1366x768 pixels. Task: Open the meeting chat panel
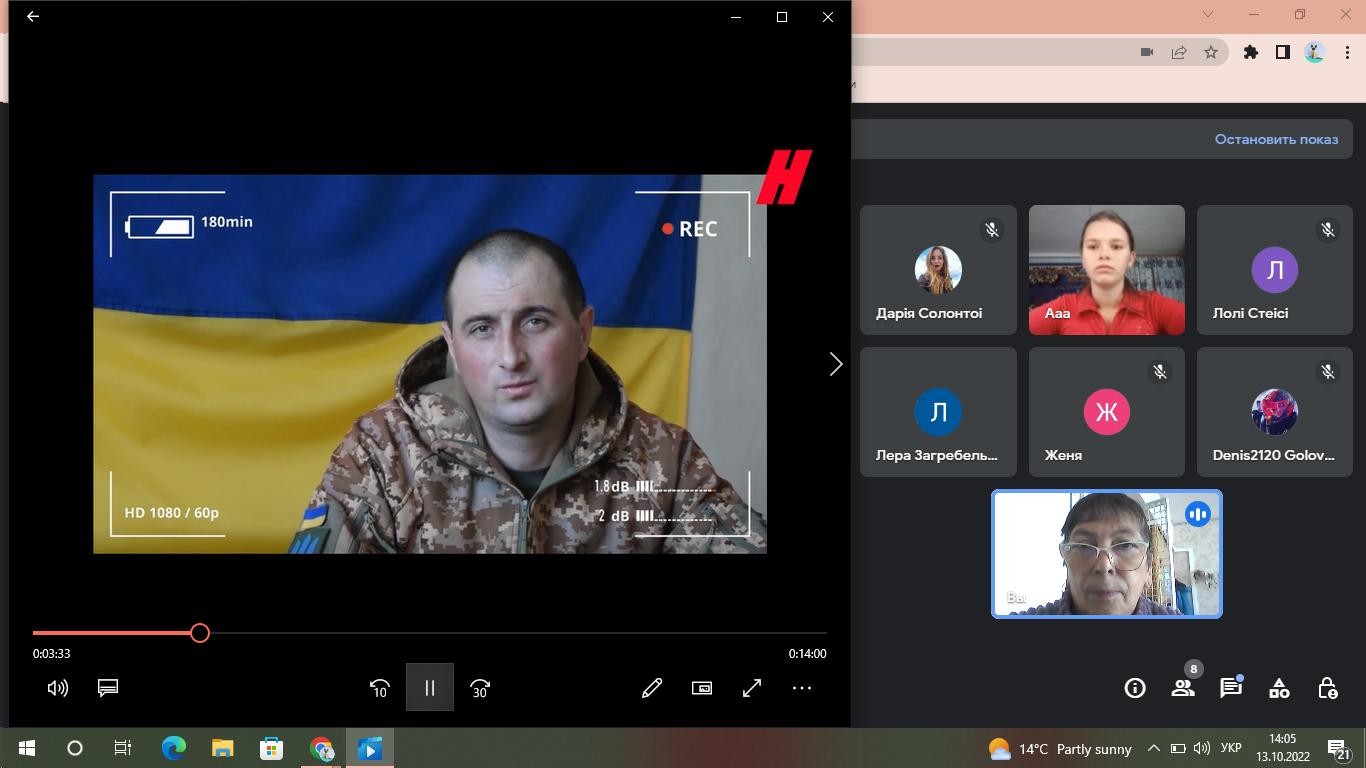[1231, 688]
